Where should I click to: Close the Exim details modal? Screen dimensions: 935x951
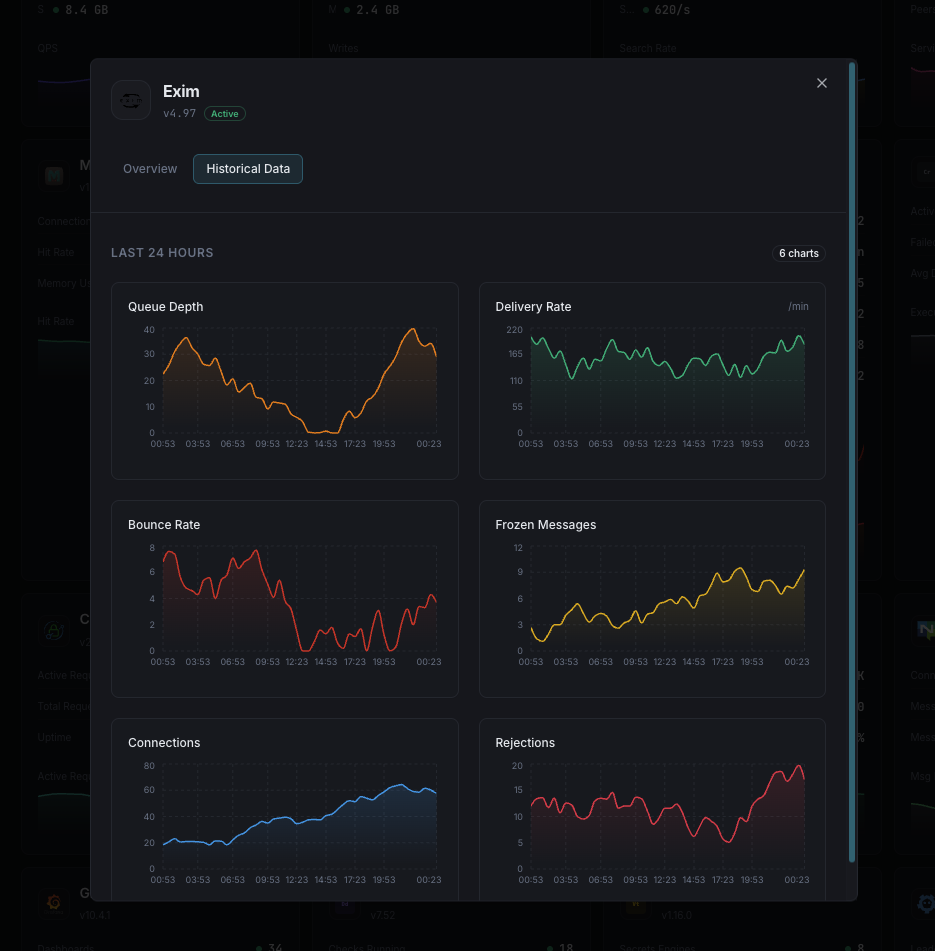click(821, 83)
